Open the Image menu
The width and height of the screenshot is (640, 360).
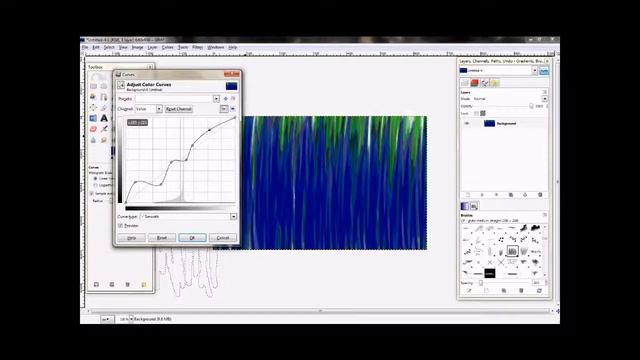pyautogui.click(x=138, y=47)
